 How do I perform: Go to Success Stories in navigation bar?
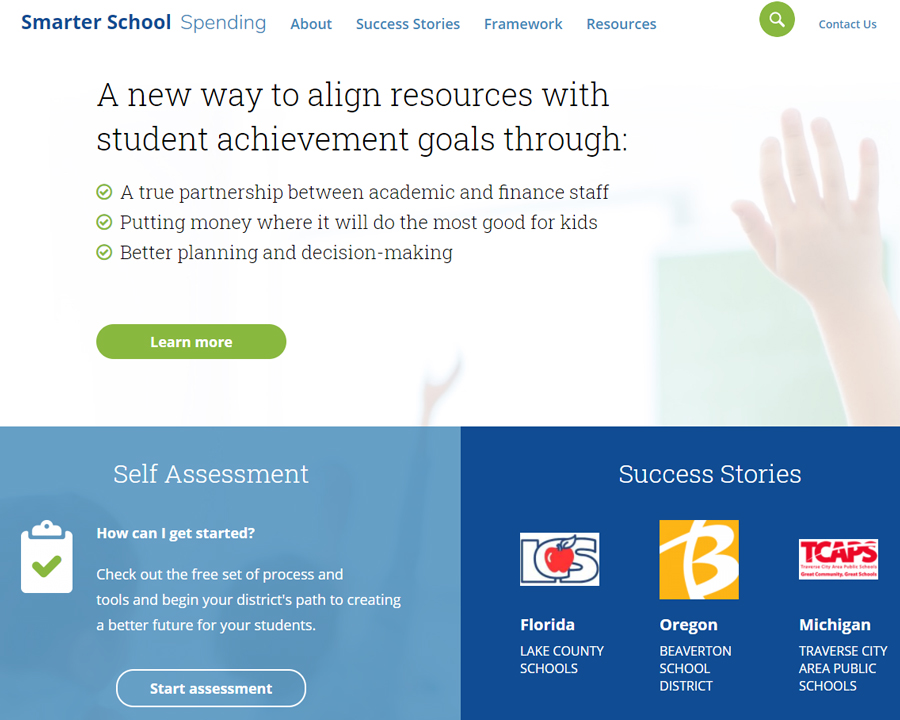pos(408,24)
